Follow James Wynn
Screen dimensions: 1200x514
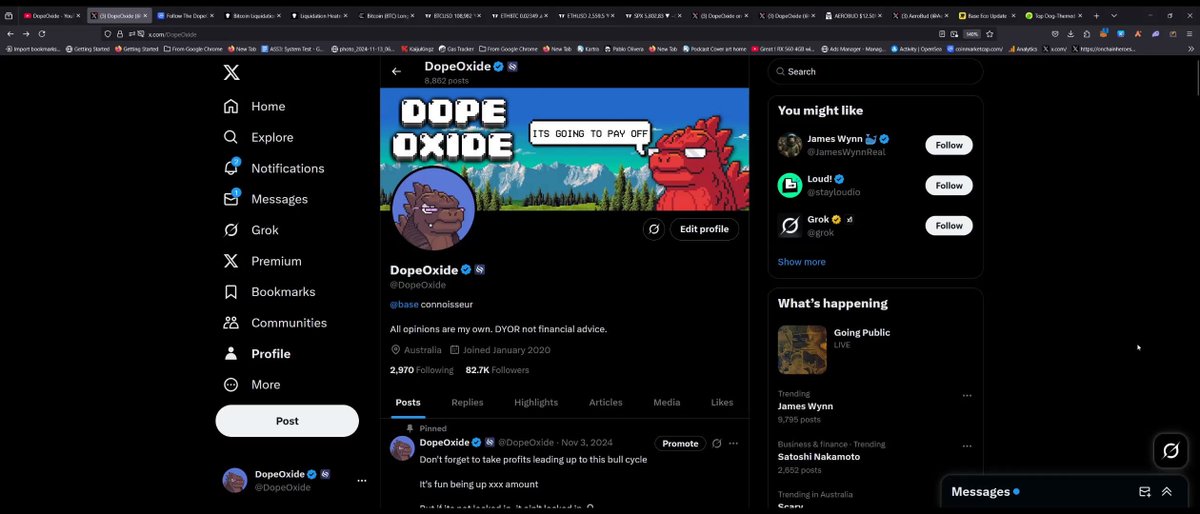(x=949, y=145)
